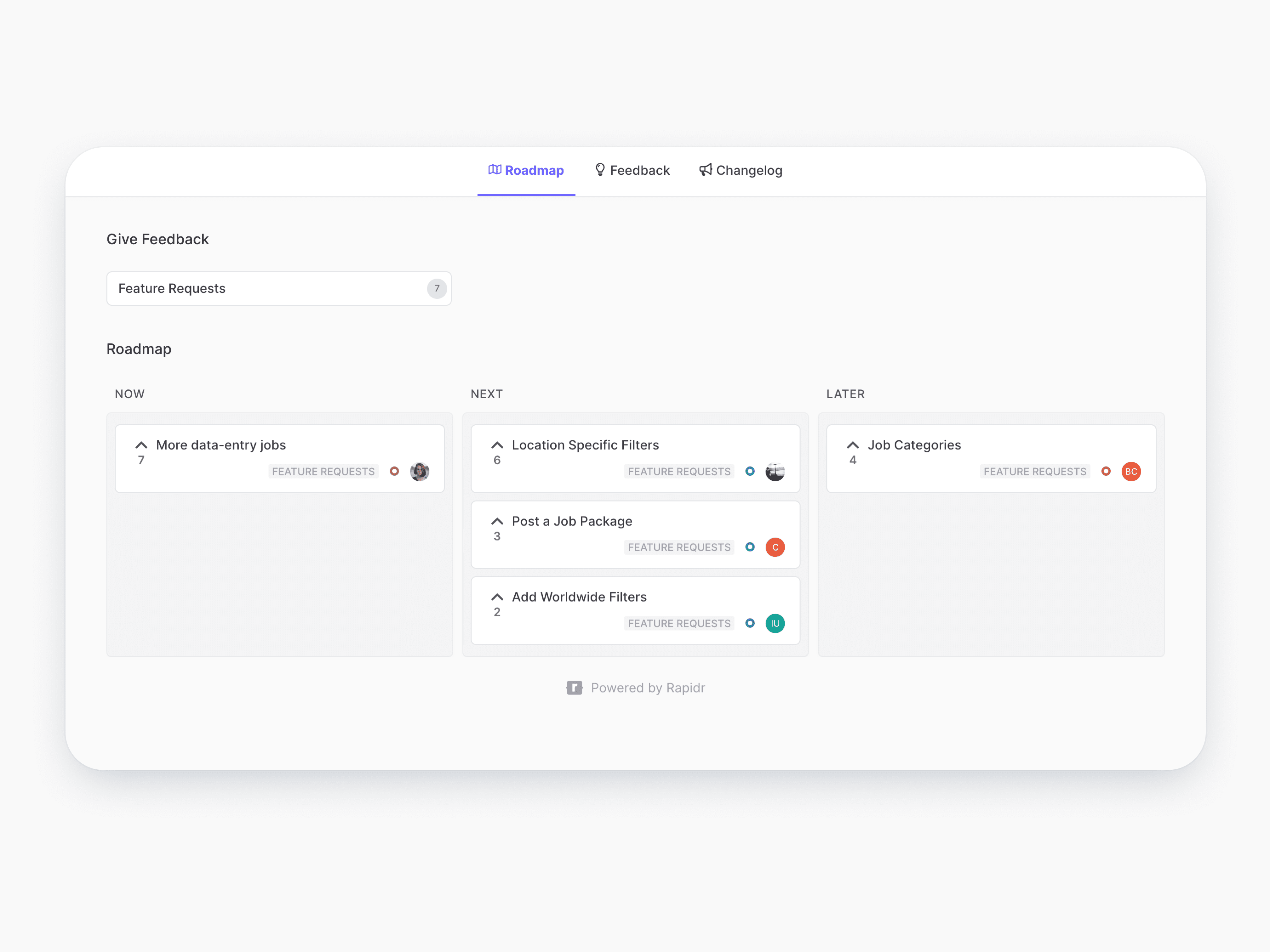
Task: Click the user photo avatar on More data-entry jobs
Action: (x=420, y=471)
